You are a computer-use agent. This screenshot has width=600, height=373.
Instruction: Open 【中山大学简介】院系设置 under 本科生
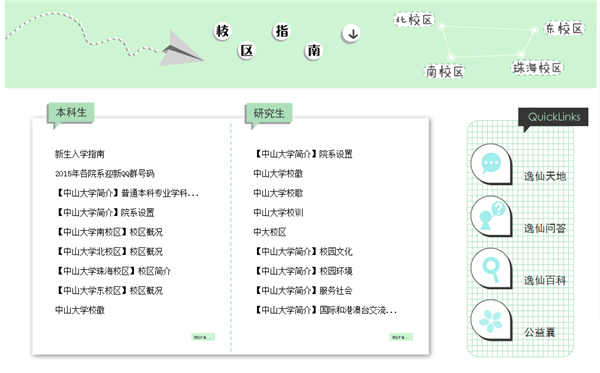[x=105, y=213]
